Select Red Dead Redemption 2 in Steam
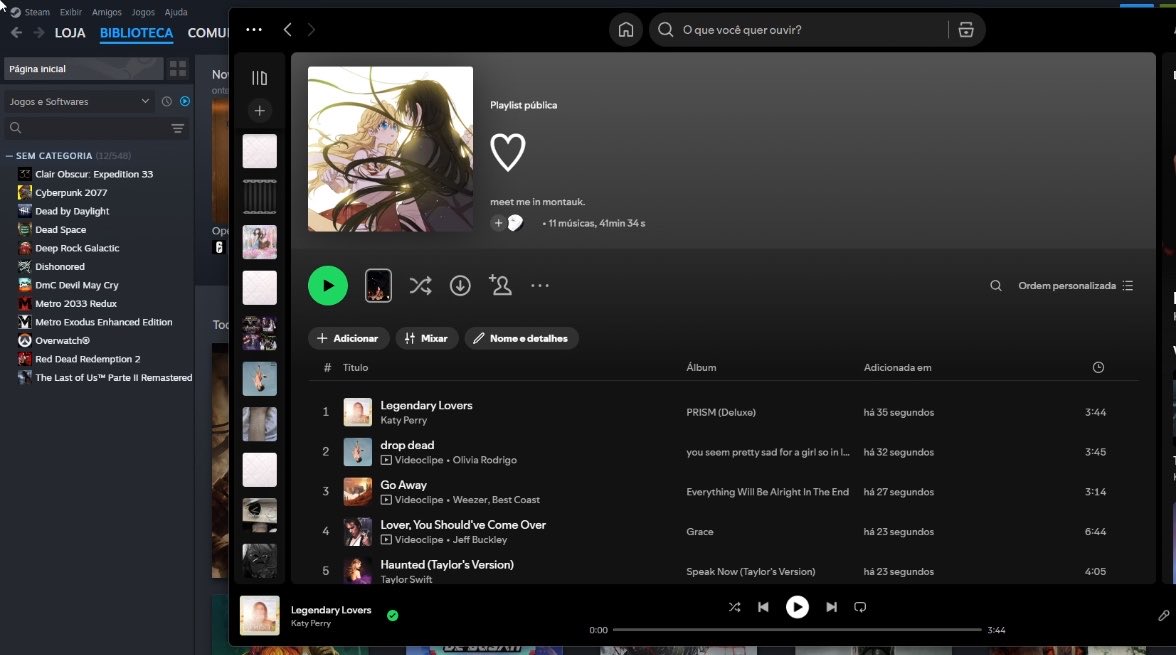This screenshot has width=1176, height=655. click(87, 359)
